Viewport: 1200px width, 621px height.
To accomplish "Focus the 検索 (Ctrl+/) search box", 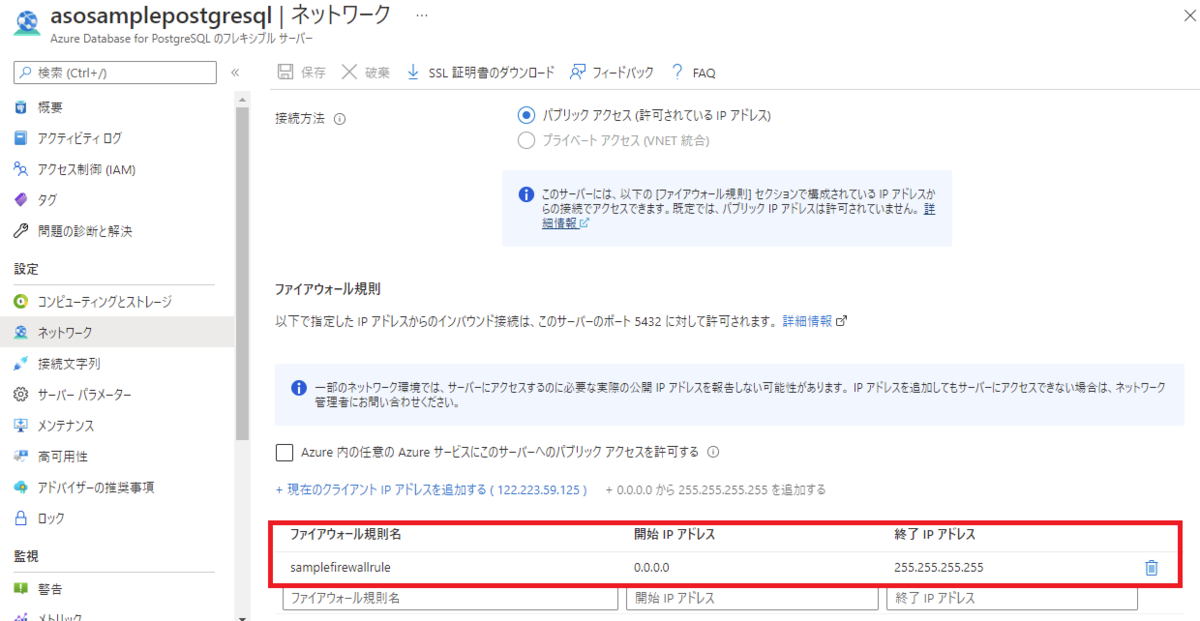I will (x=114, y=72).
